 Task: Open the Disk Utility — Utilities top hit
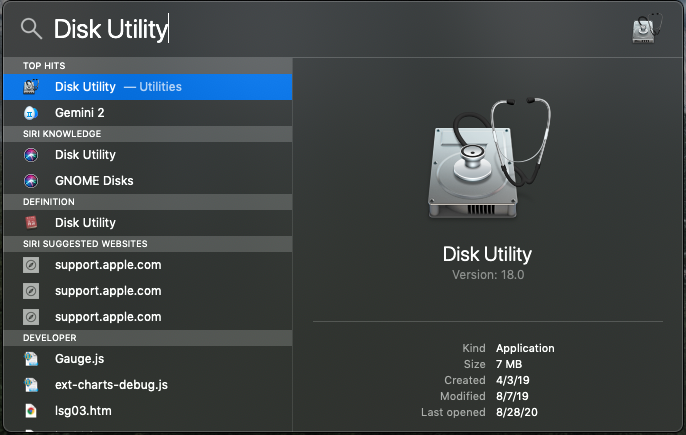pyautogui.click(x=148, y=87)
